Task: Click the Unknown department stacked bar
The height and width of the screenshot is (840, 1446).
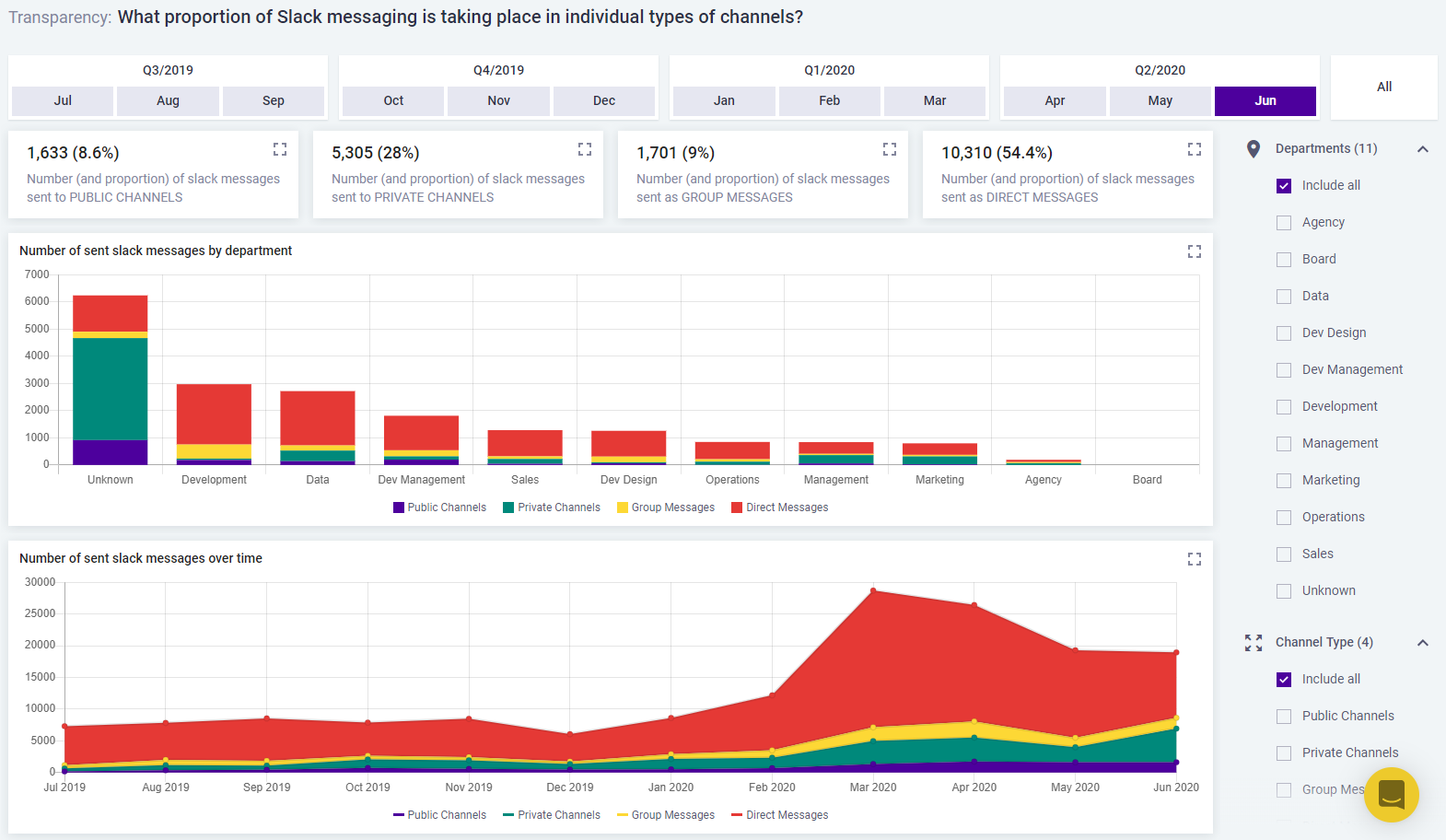Action: coord(111,380)
